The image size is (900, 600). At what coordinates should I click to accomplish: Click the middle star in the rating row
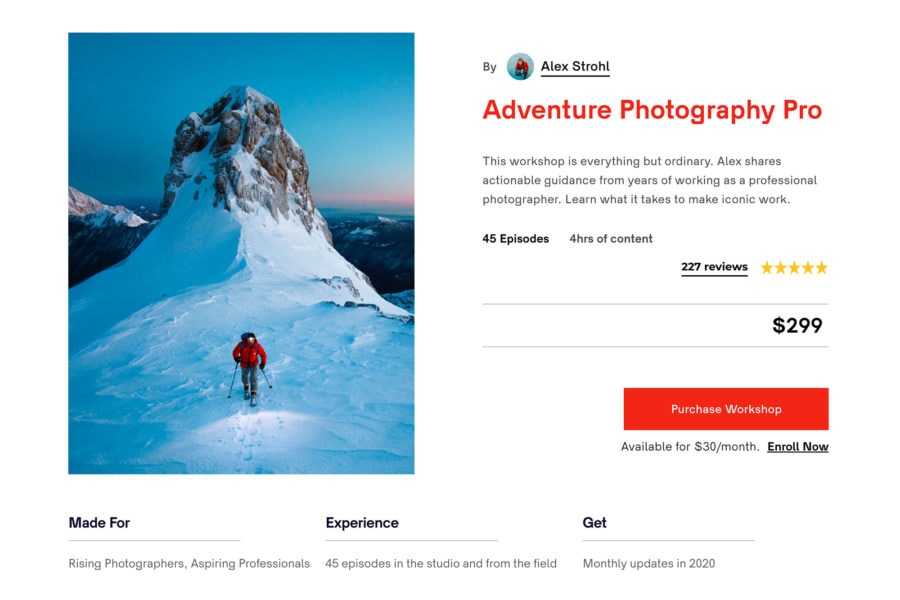794,267
